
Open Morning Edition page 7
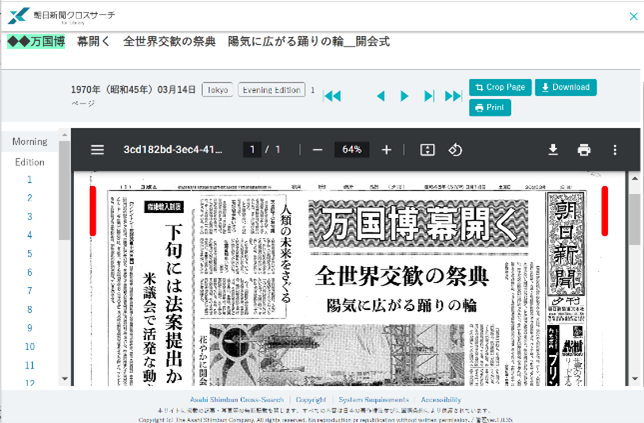(30, 291)
